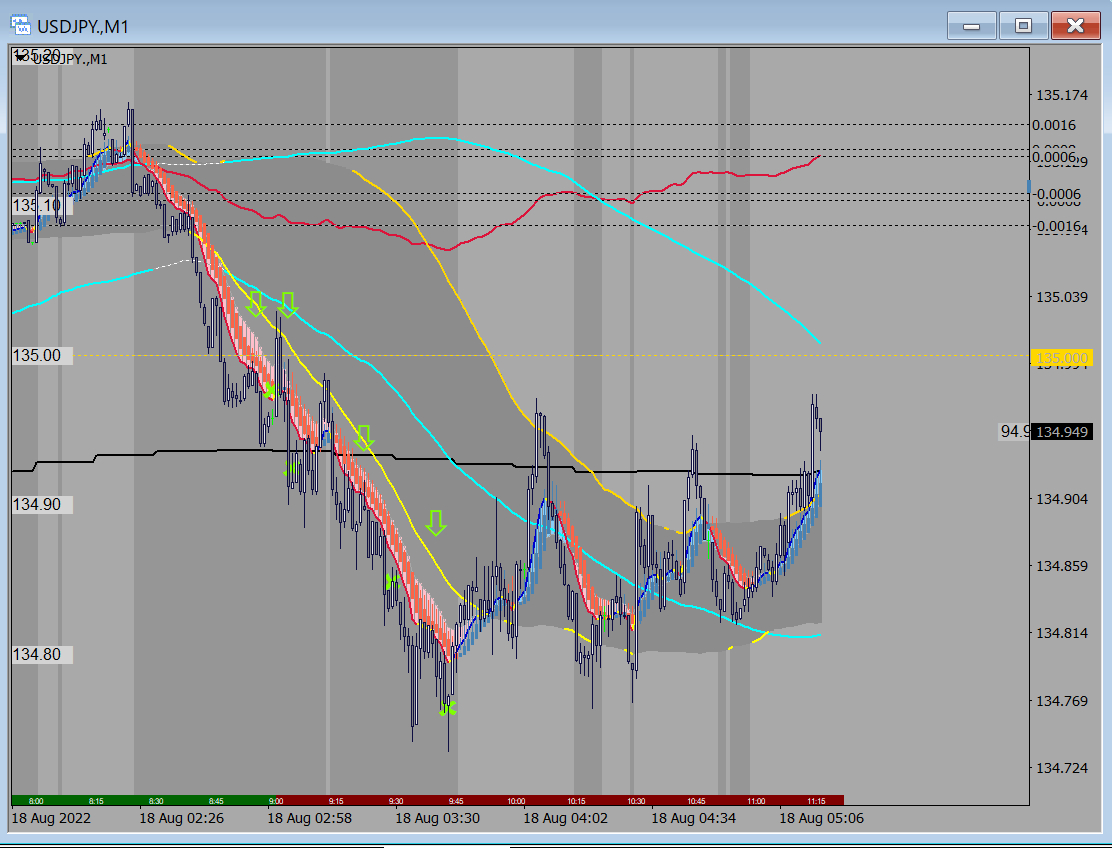Open the small triangle menu beside USDJPY.,M1 label
This screenshot has height=848, width=1112.
click(19, 59)
